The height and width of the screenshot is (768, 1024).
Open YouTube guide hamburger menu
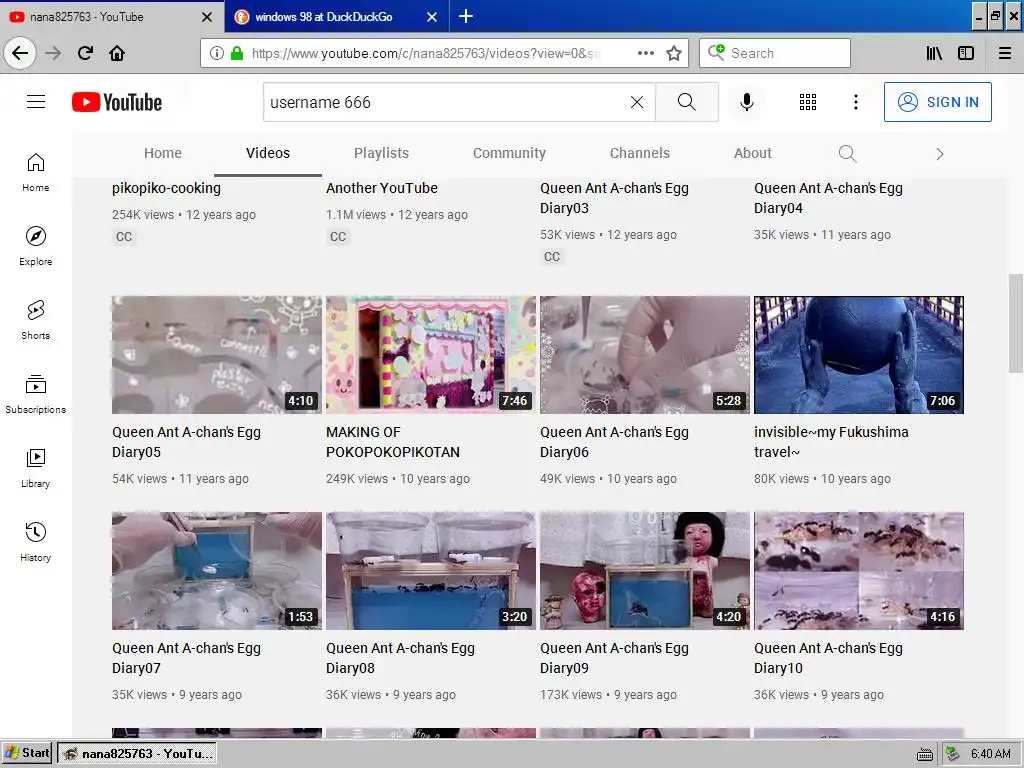36,102
